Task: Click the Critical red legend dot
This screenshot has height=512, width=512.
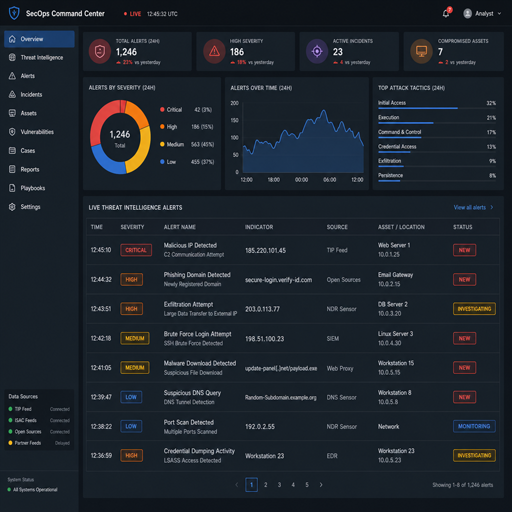Action: tap(162, 109)
